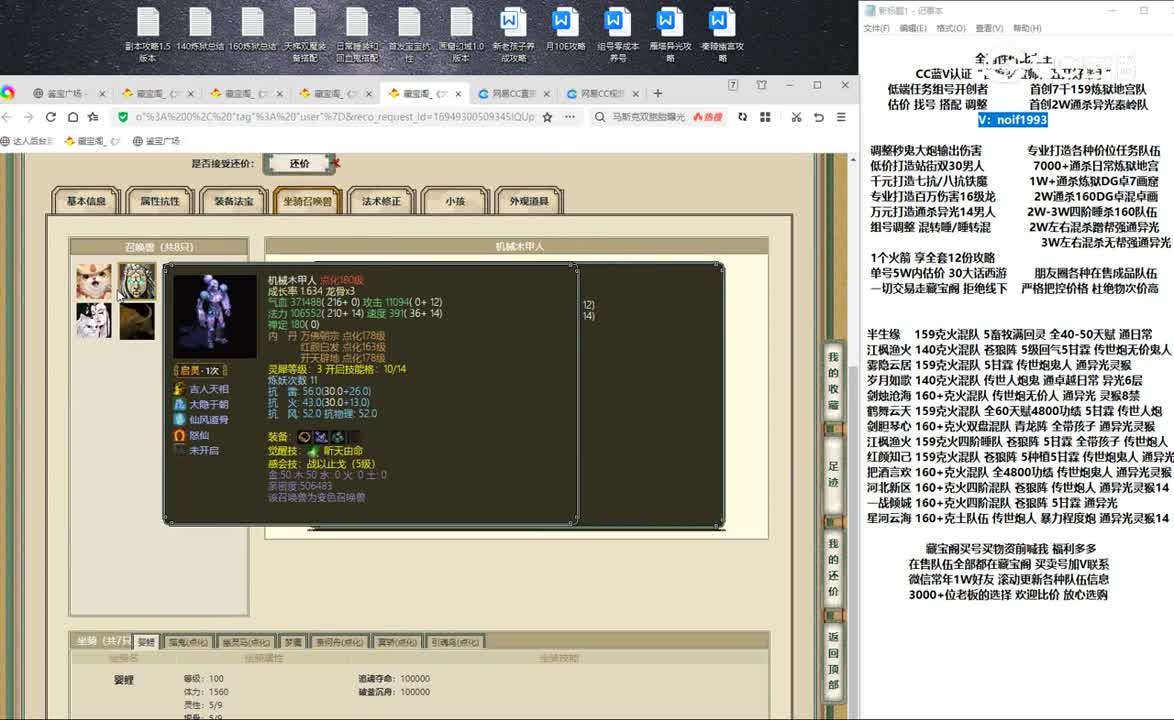Viewport: 1174px width, 720px height.
Task: Switch to the 鉴宝广场 browser tab
Action: tap(65, 94)
